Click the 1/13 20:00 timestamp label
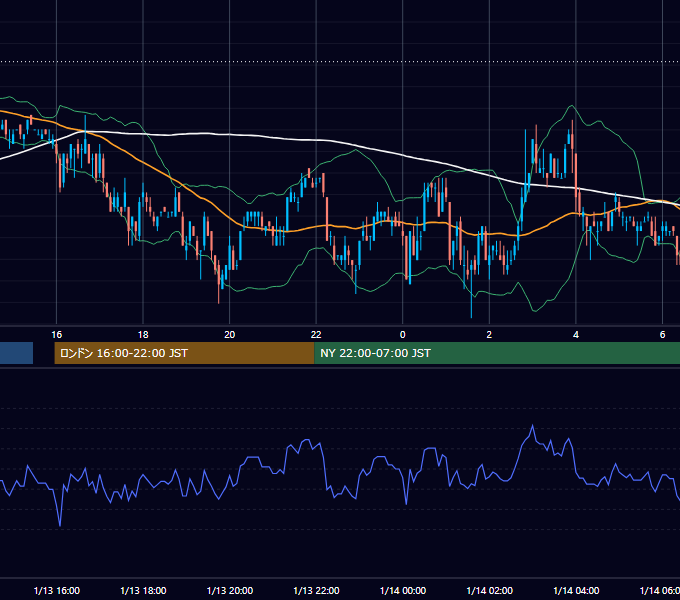This screenshot has width=680, height=600. point(229,590)
